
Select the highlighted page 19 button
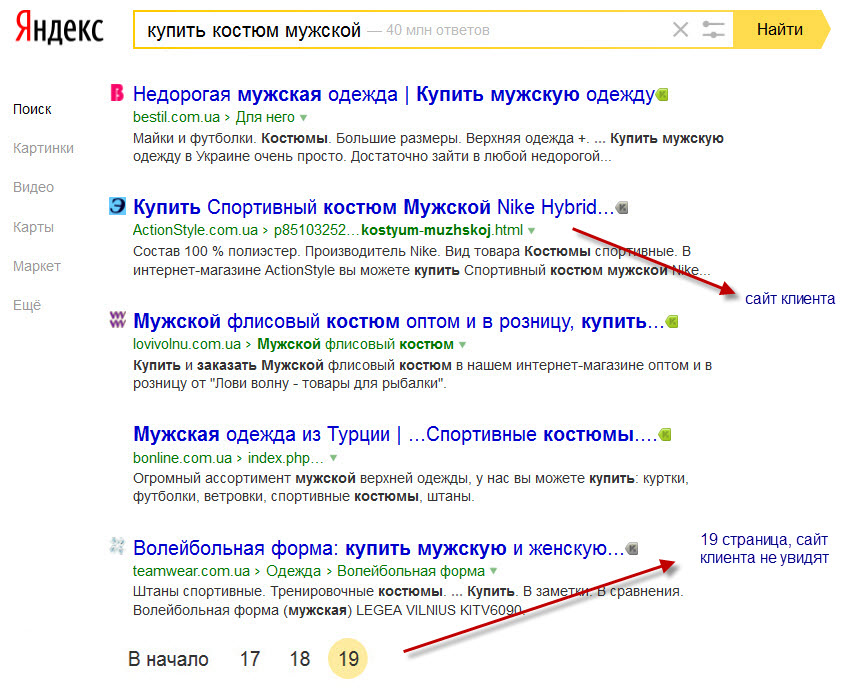pos(348,659)
